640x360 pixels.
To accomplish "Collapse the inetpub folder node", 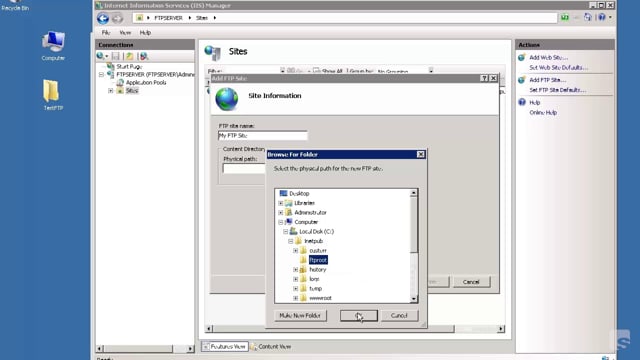I will pos(290,241).
